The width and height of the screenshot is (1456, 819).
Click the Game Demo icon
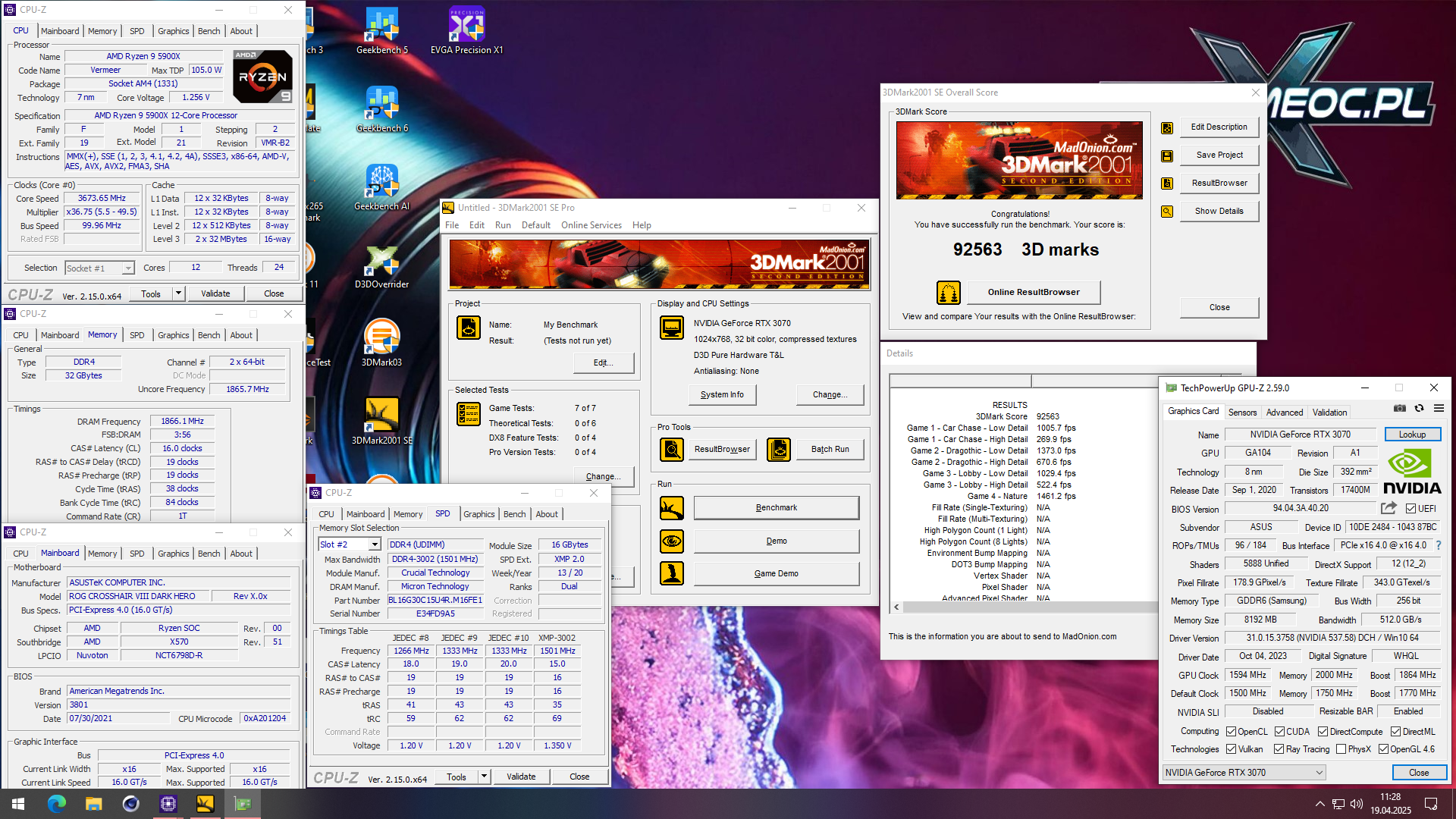(x=672, y=574)
